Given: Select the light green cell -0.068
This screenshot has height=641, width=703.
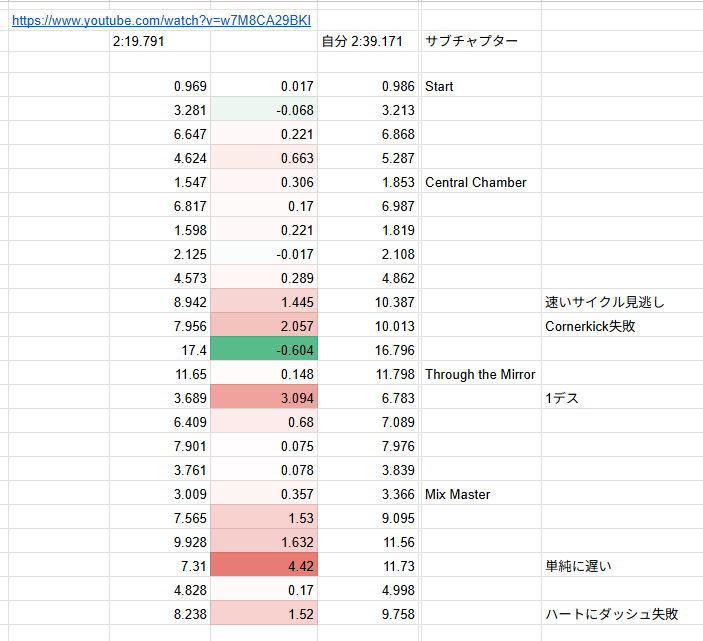Looking at the screenshot, I should coord(264,110).
